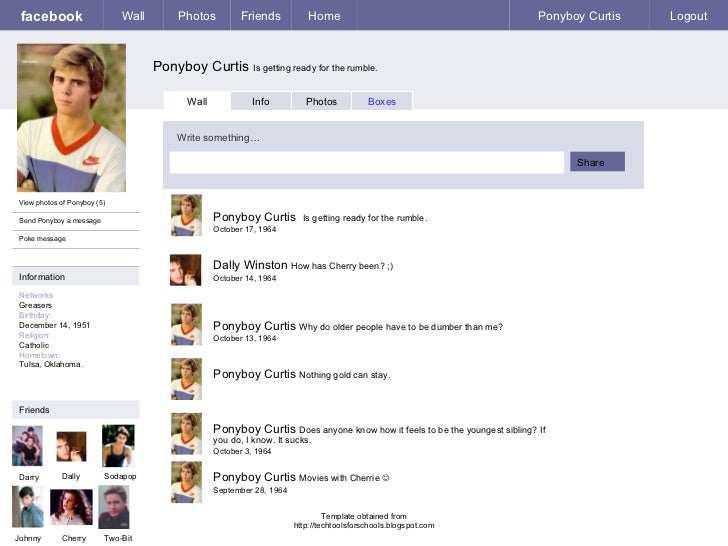This screenshot has height=546, width=728.
Task: Open Two-Bit's friend thumbnail
Action: click(x=114, y=507)
